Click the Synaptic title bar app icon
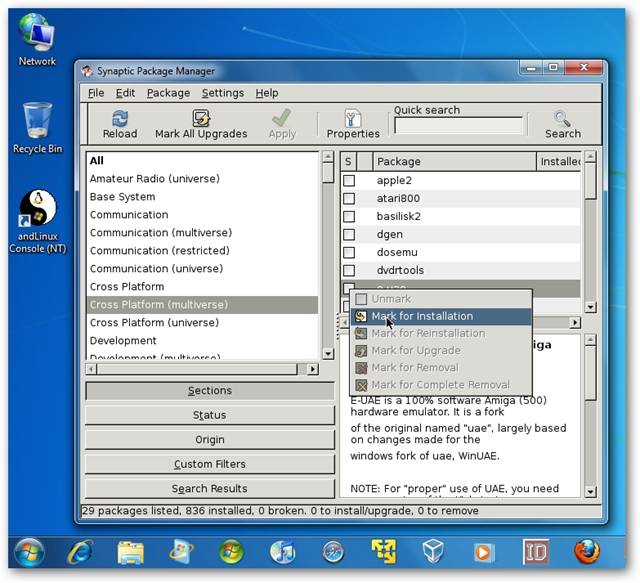Image resolution: width=640 pixels, height=583 pixels. 87,71
